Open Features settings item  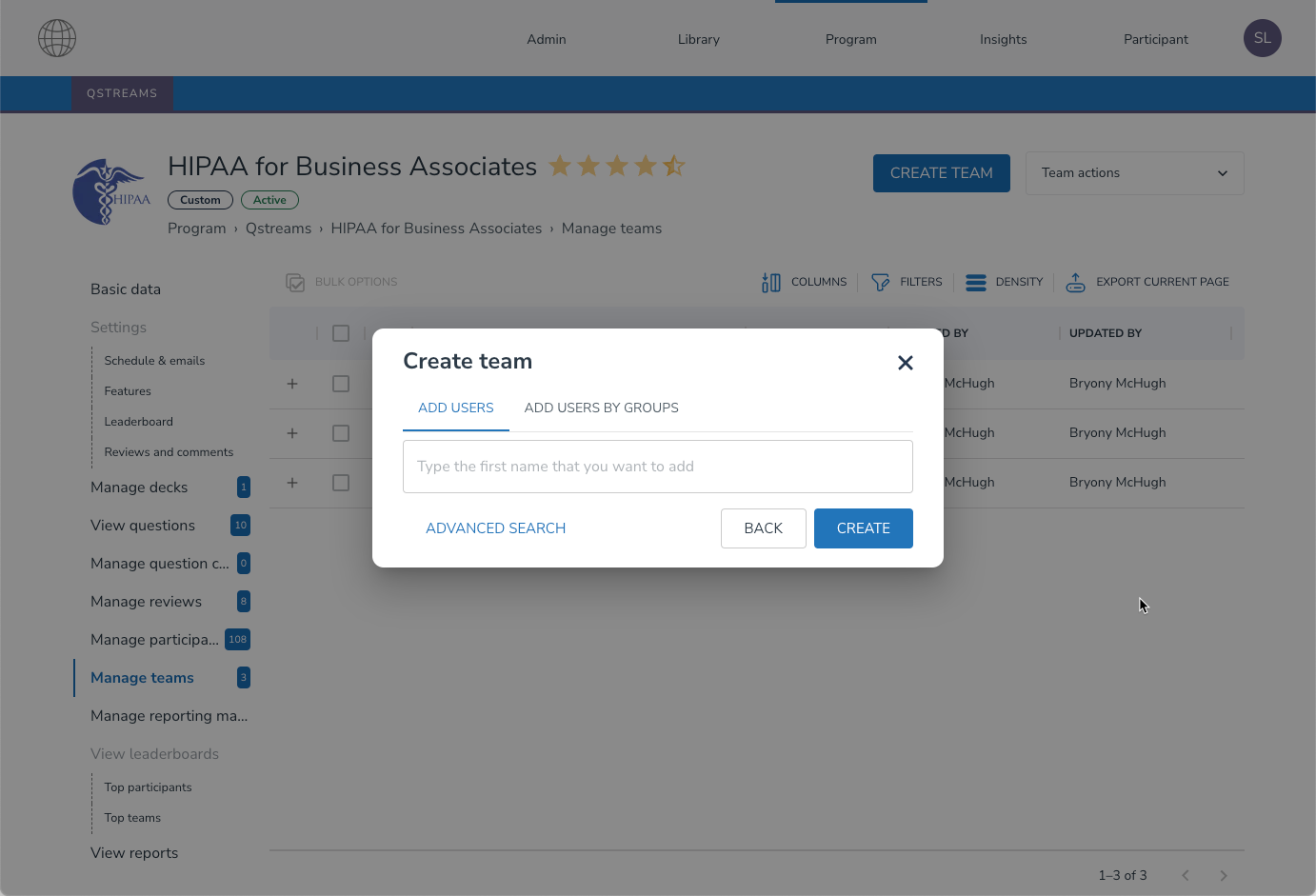point(128,391)
